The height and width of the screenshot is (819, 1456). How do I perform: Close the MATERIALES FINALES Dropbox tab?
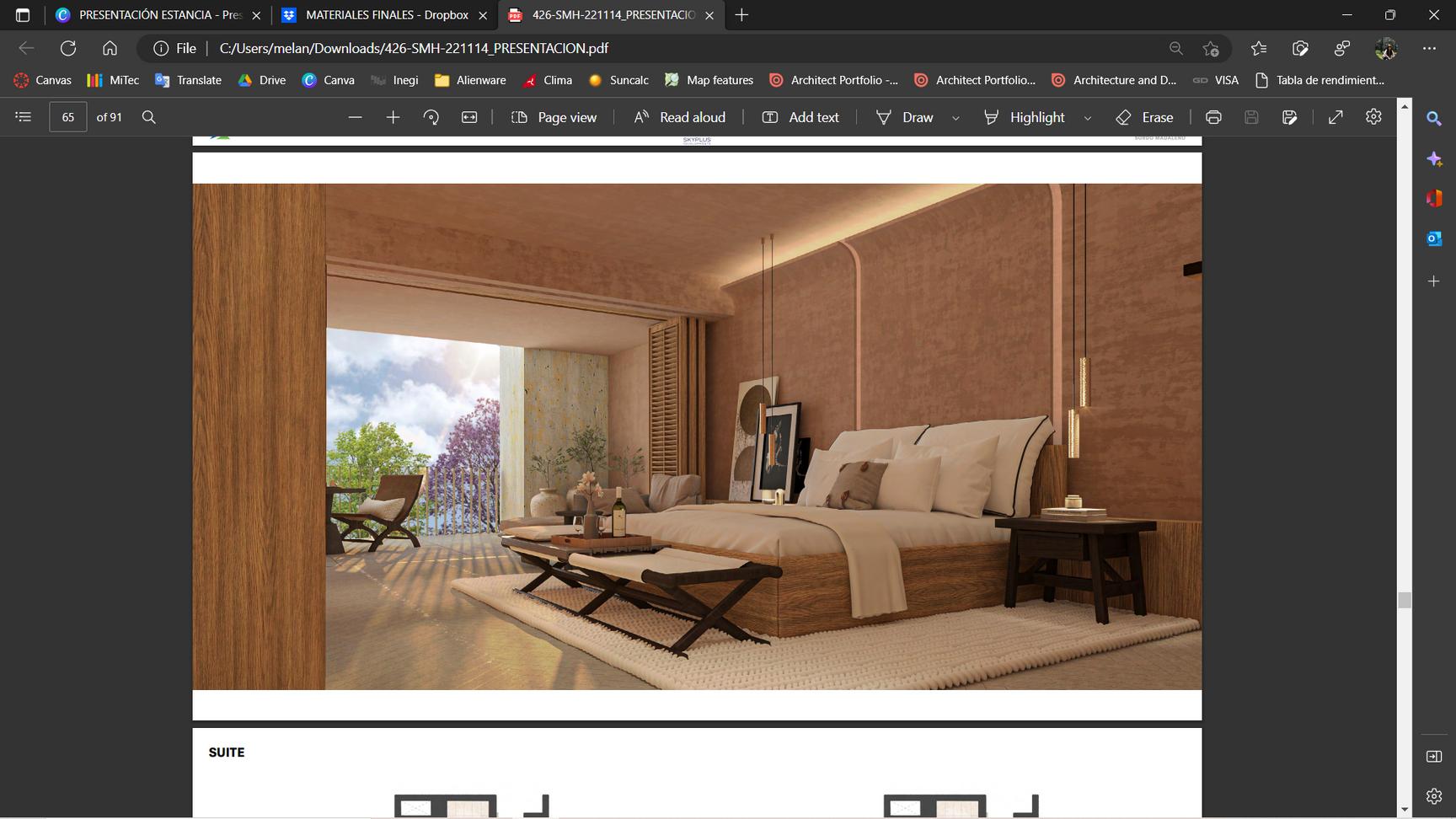483,15
